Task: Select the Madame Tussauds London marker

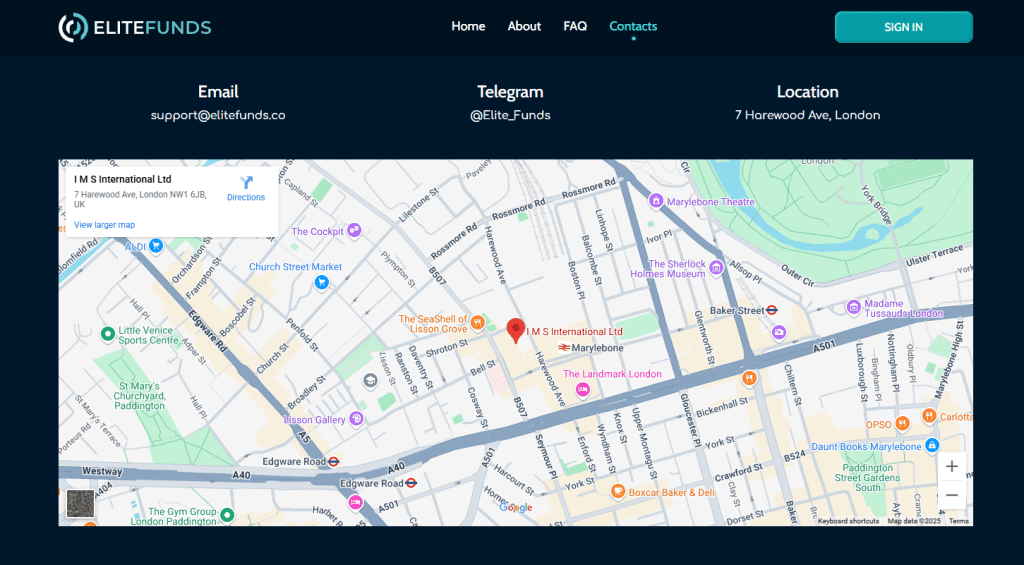Action: tap(853, 306)
